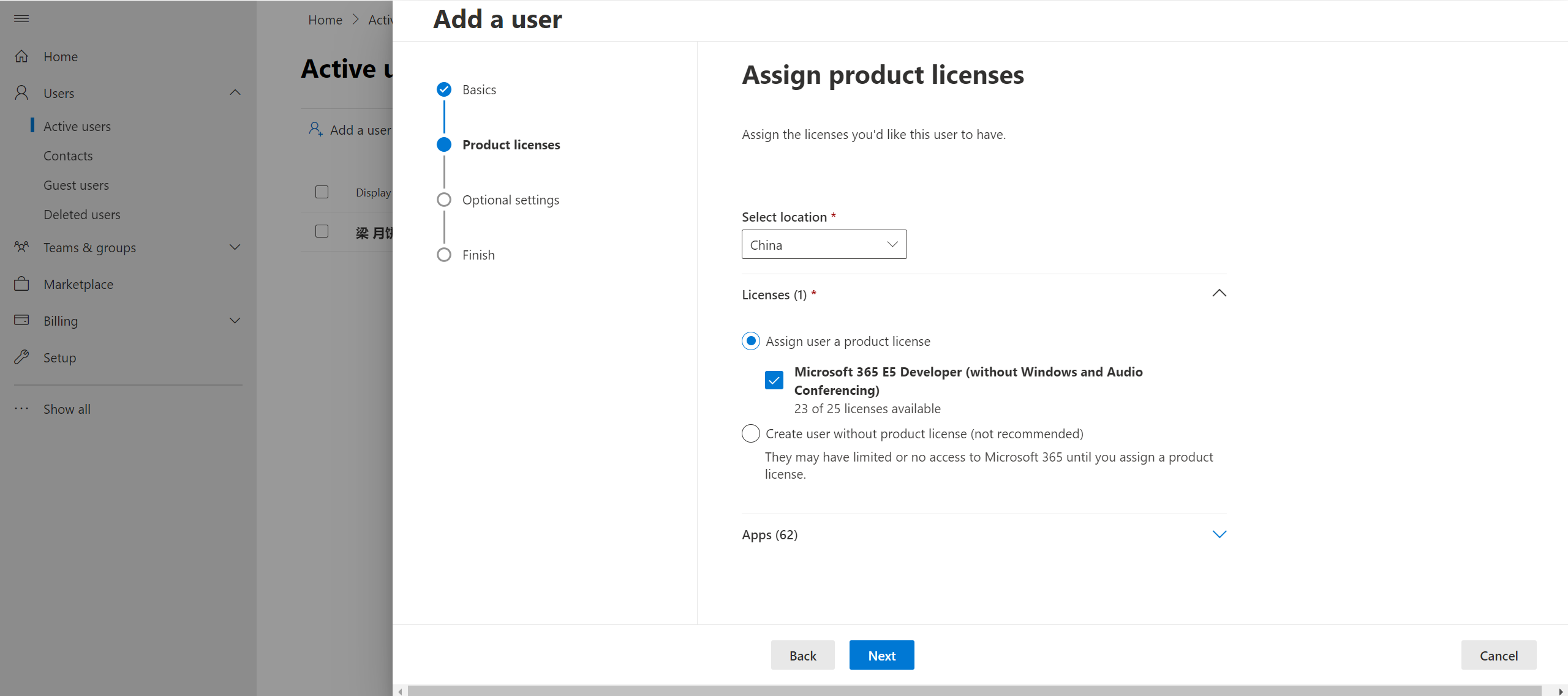
Task: Click the Home icon in sidebar
Action: [x=21, y=56]
